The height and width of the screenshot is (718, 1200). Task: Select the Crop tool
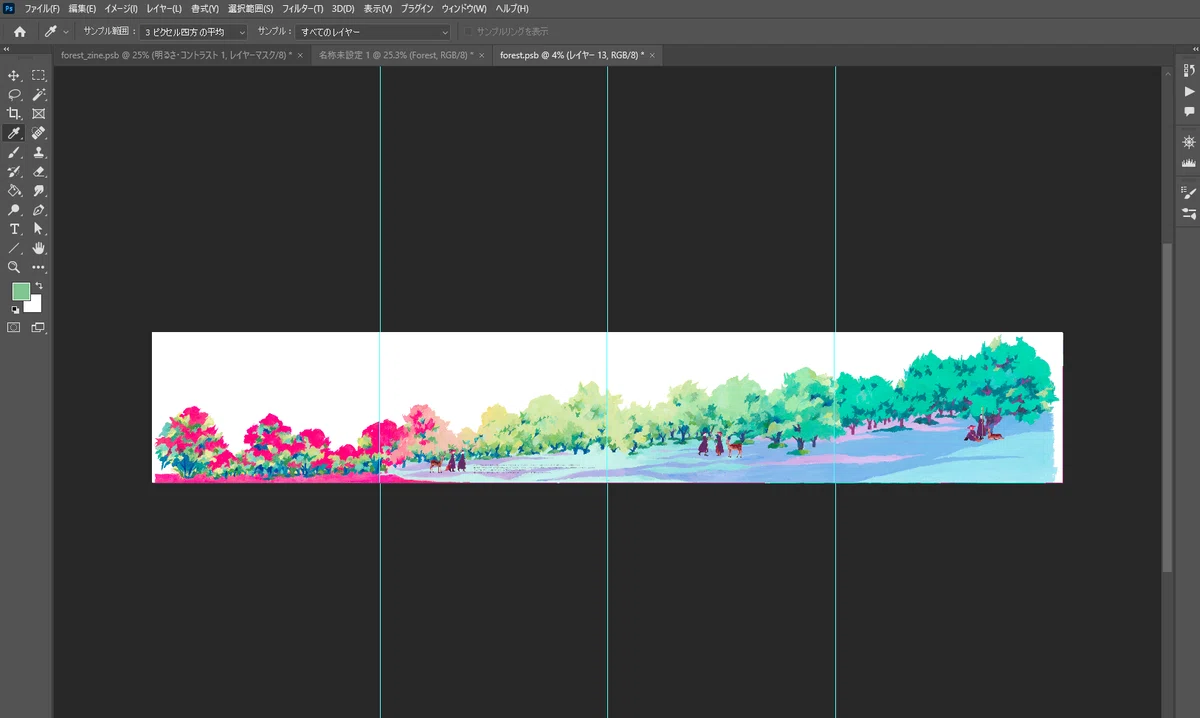point(14,114)
